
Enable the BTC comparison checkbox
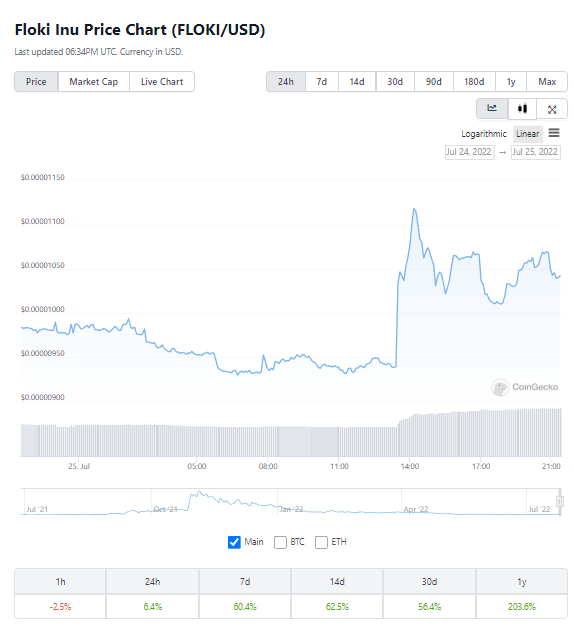[x=280, y=542]
